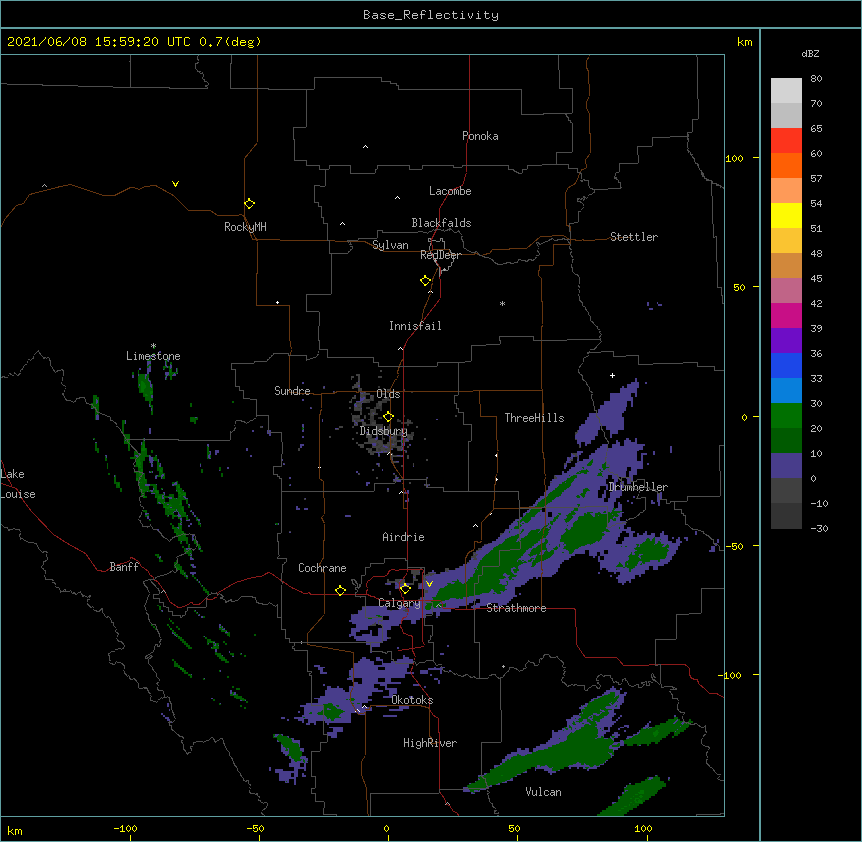The image size is (862, 842).
Task: Click the HighRiver town label
Action: coord(430,743)
